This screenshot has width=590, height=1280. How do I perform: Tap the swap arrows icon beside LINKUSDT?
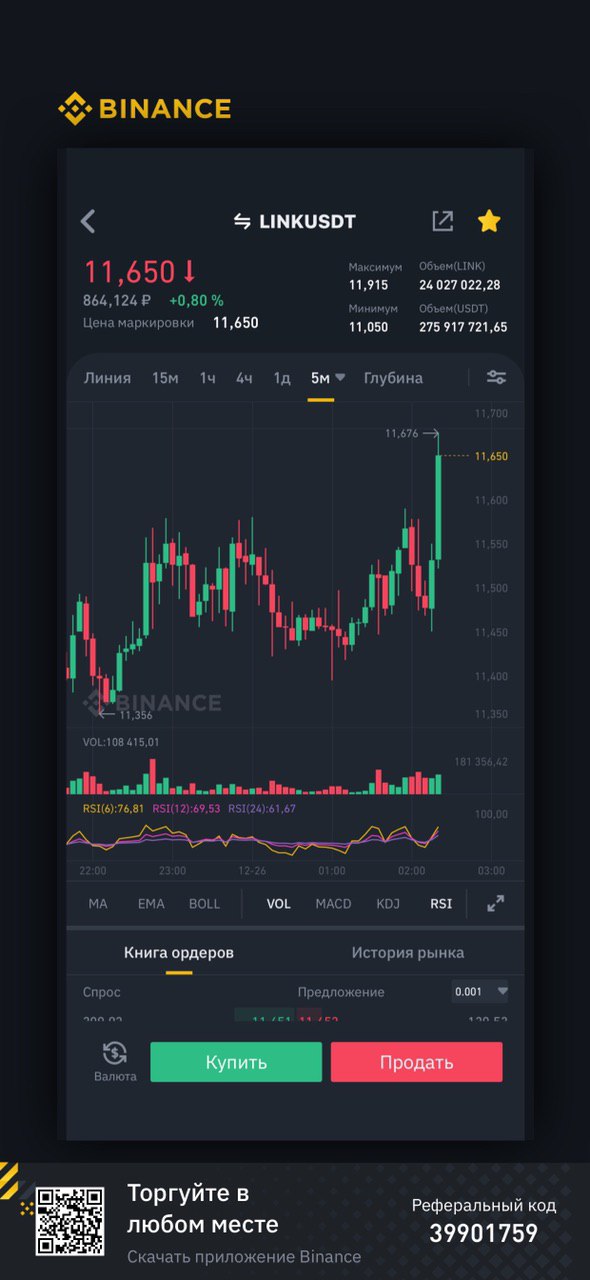(242, 221)
